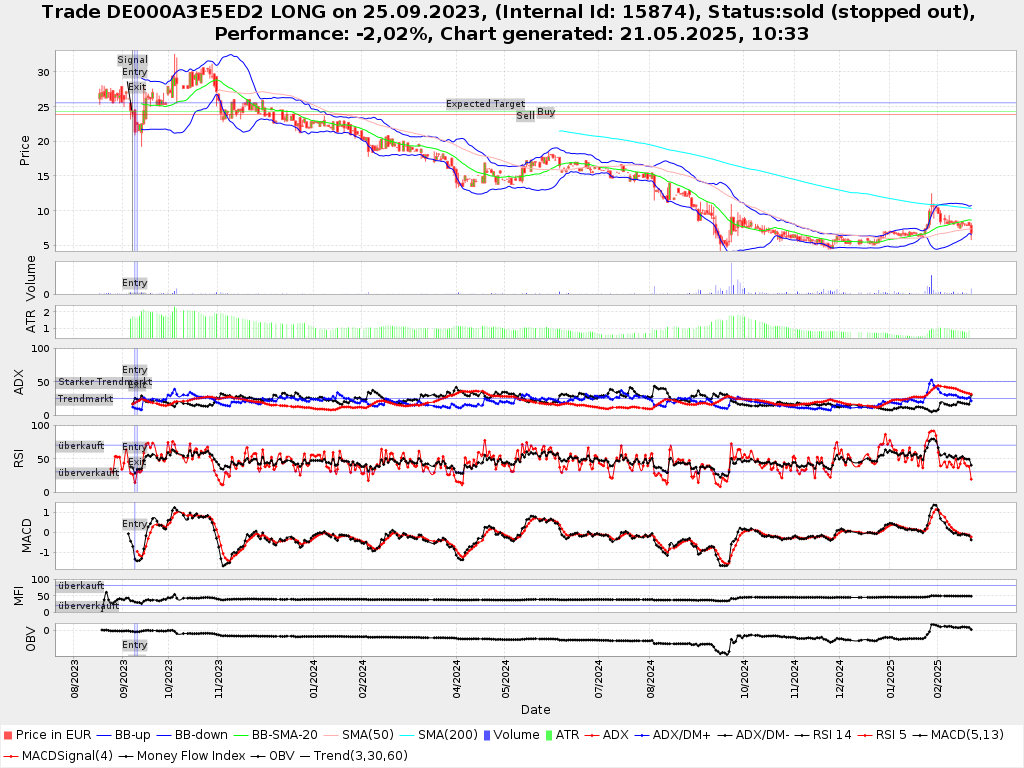Click the MACDSignal(4) legend marker

10,755
